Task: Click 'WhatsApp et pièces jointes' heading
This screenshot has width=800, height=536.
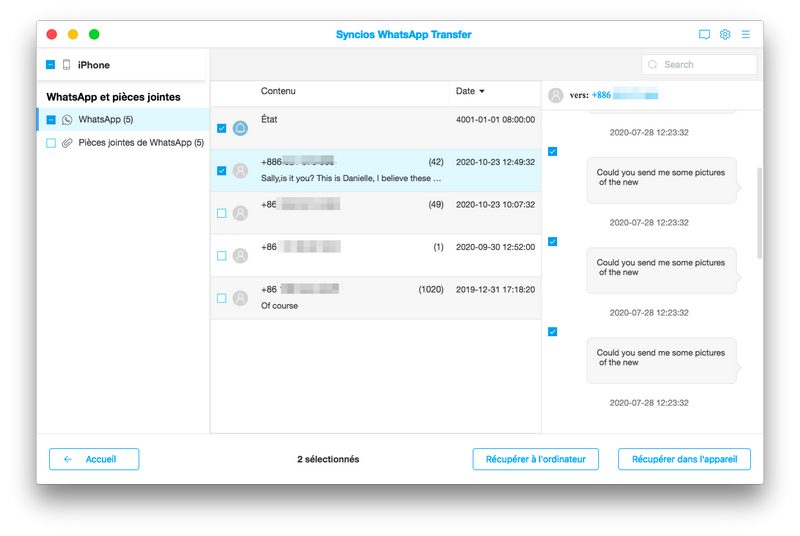Action: pos(113,97)
